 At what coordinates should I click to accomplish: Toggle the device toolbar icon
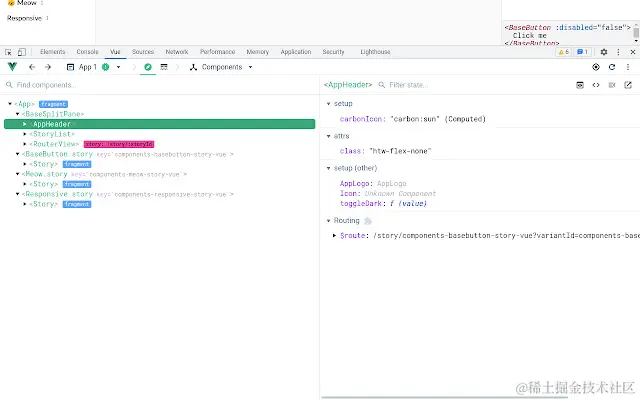[22, 52]
